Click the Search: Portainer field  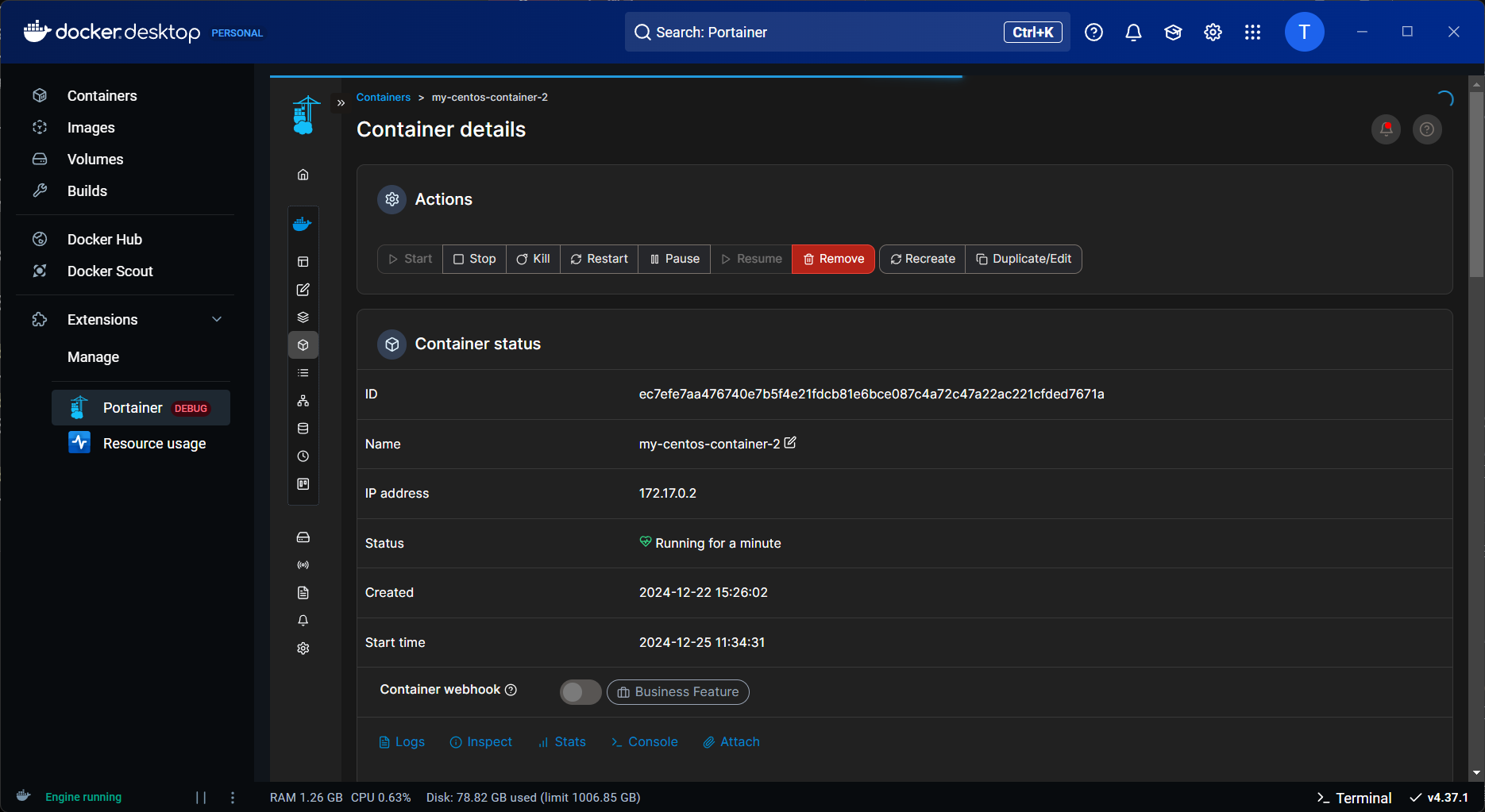847,33
